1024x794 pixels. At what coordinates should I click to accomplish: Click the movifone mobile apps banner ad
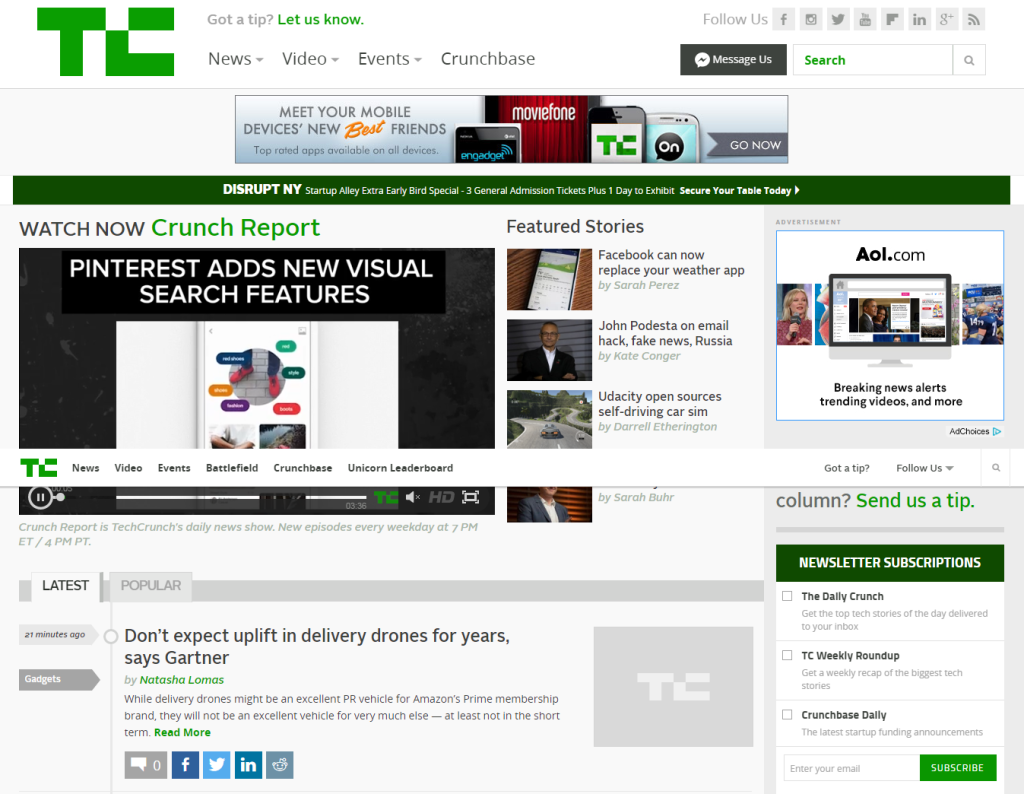pos(511,129)
